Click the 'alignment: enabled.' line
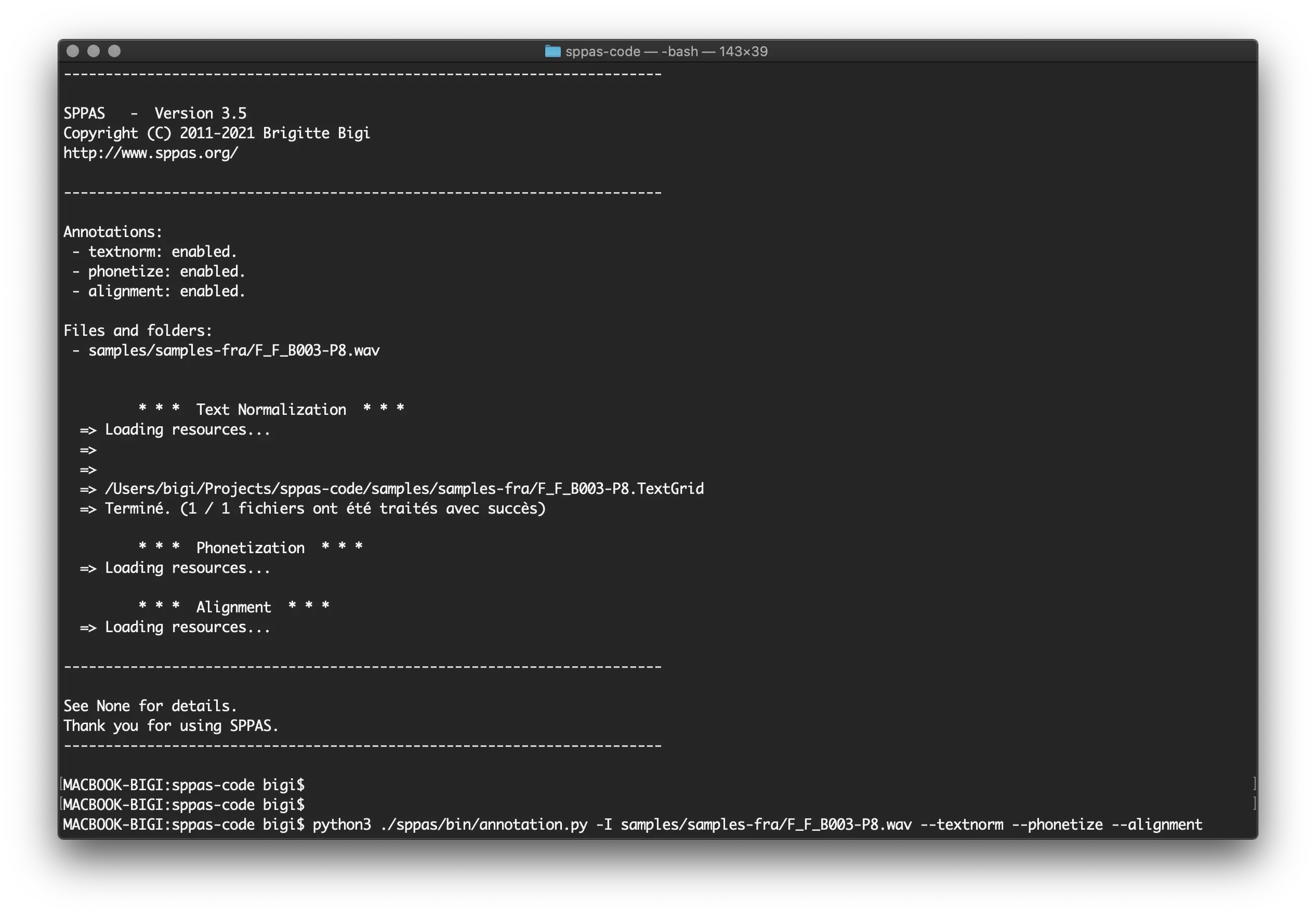This screenshot has width=1316, height=916. point(166,291)
